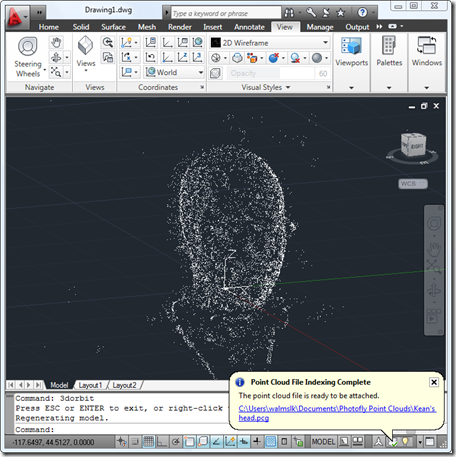Click the UCS Previous icon
The height and width of the screenshot is (457, 456).
click(x=151, y=57)
